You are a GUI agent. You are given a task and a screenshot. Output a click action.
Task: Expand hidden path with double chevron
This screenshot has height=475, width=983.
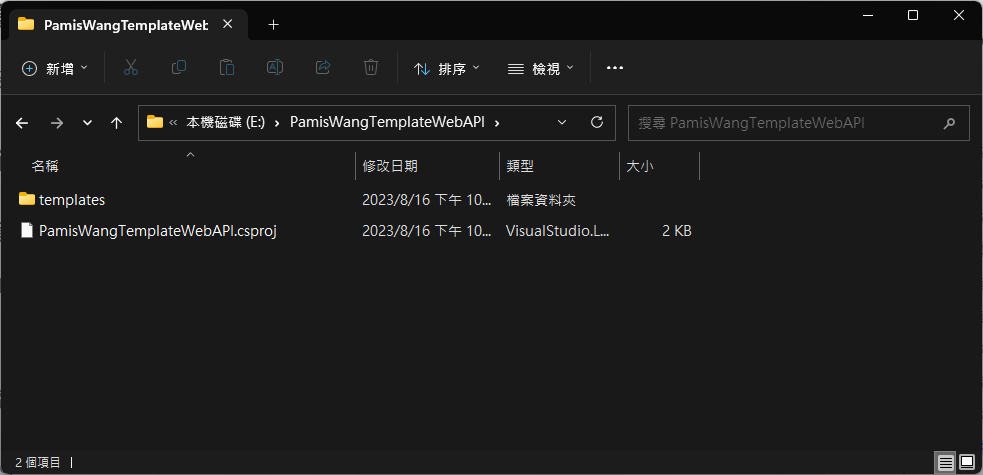[174, 123]
